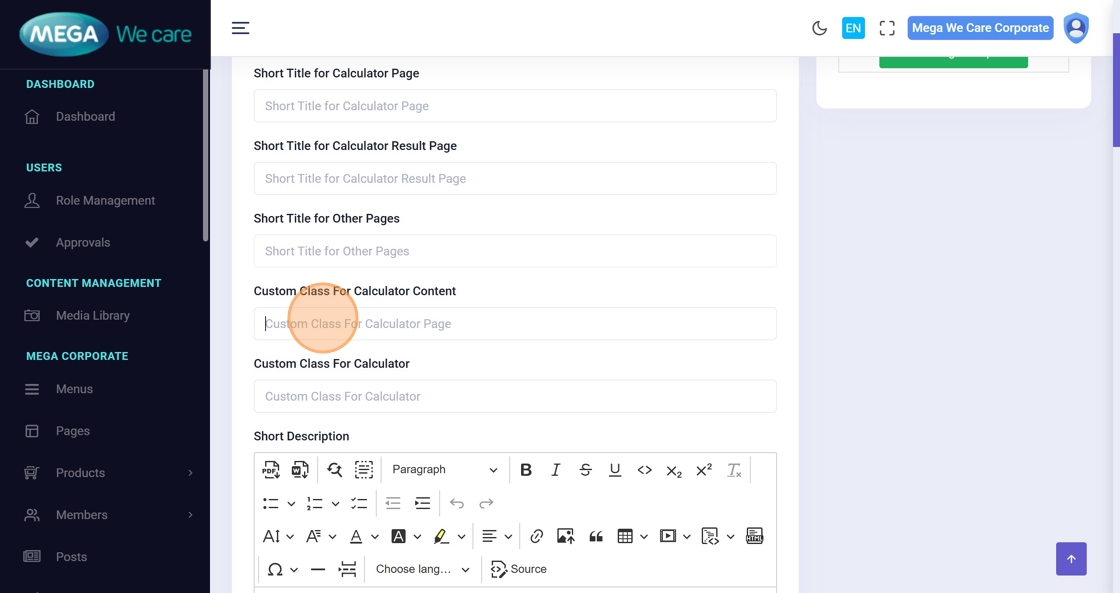
Task: Apply bold formatting in the editor
Action: click(x=526, y=470)
